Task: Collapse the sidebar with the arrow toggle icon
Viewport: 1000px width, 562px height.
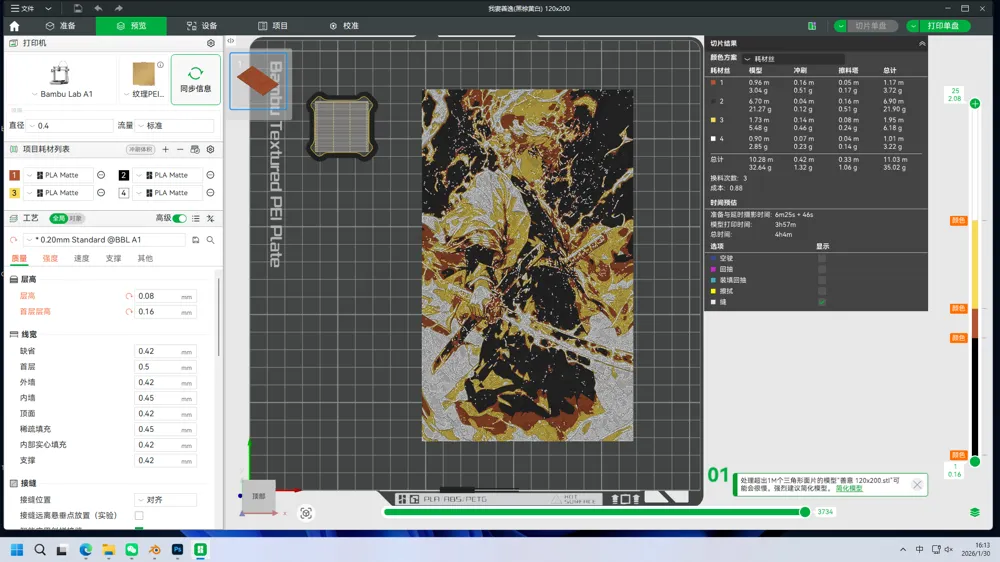Action: [231, 41]
